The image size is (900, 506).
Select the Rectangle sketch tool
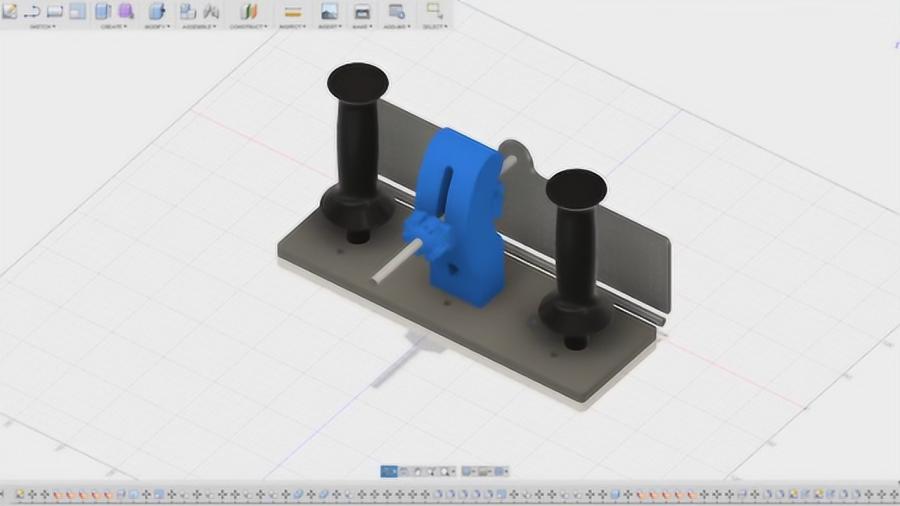(55, 11)
